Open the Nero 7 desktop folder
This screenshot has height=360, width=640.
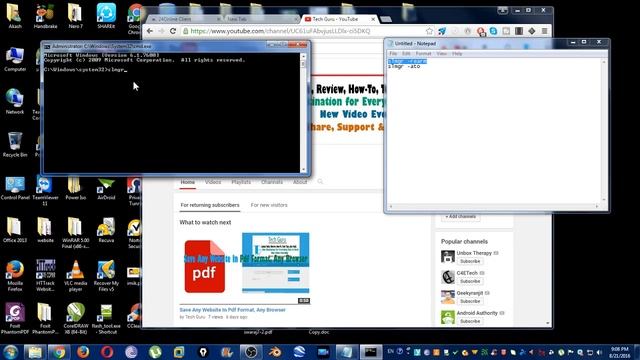tap(75, 16)
